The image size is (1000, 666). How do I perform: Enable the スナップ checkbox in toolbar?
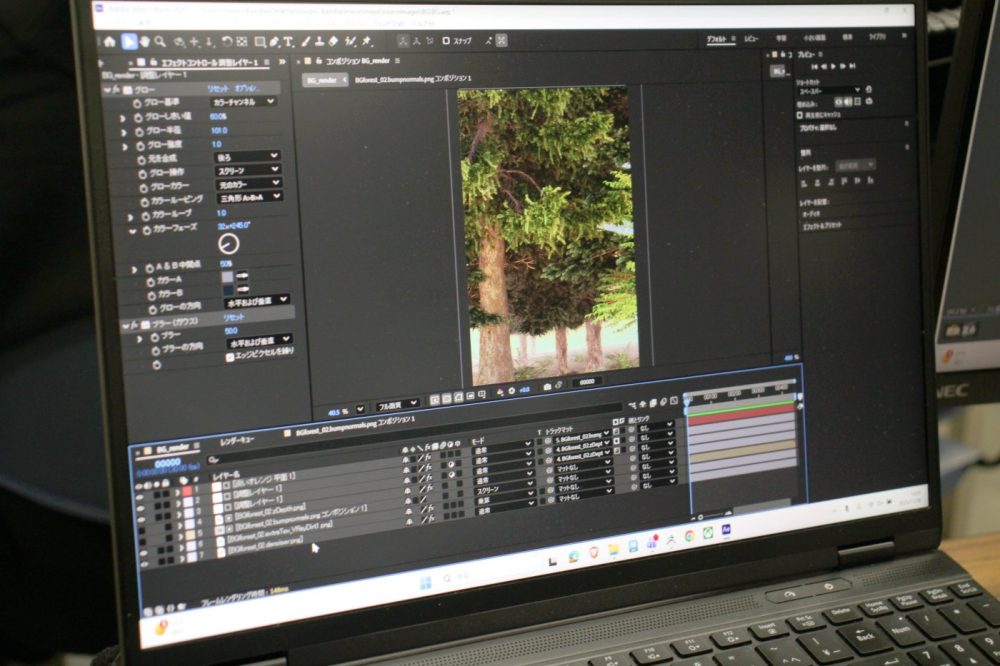pos(445,41)
